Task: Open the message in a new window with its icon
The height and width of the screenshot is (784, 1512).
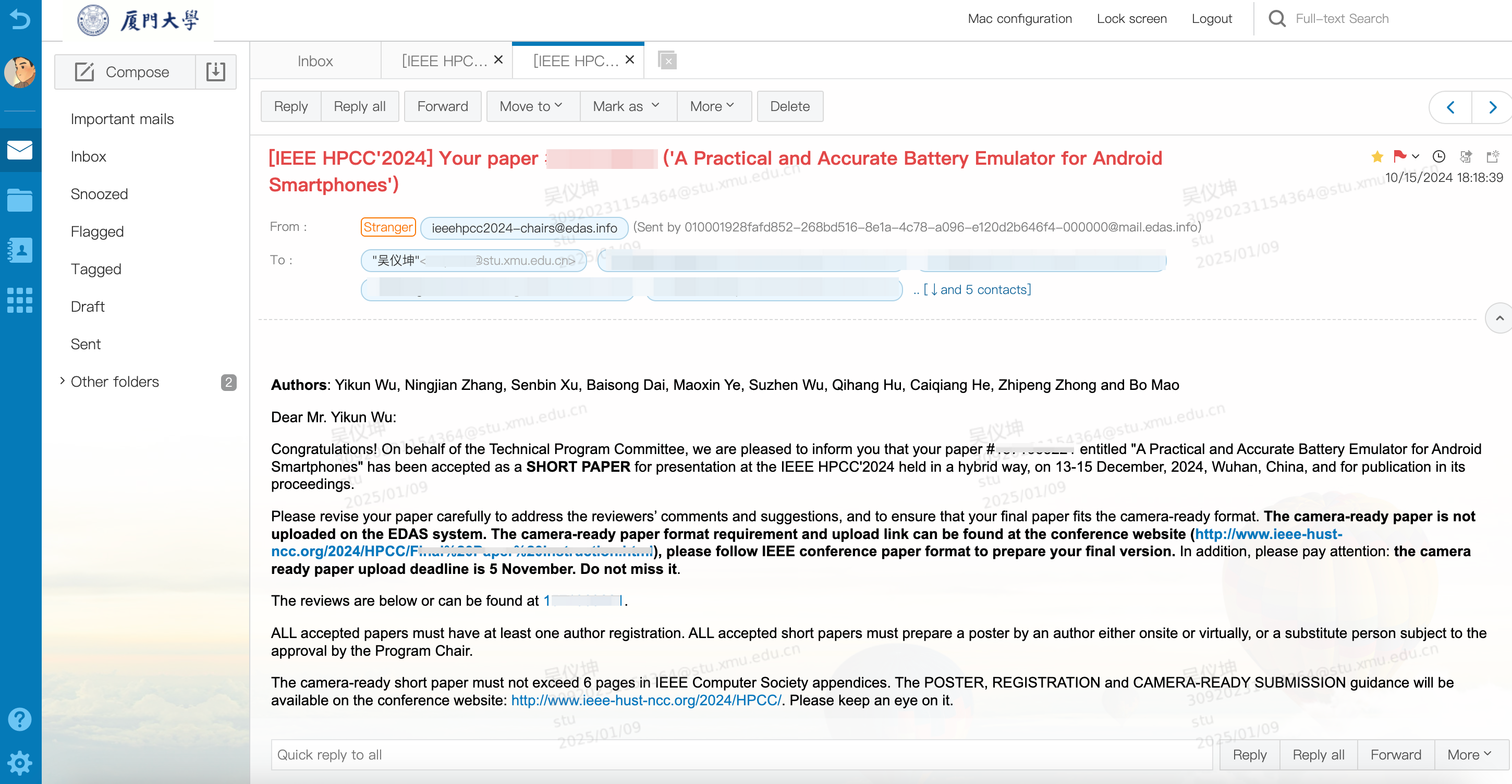Action: [x=1492, y=157]
